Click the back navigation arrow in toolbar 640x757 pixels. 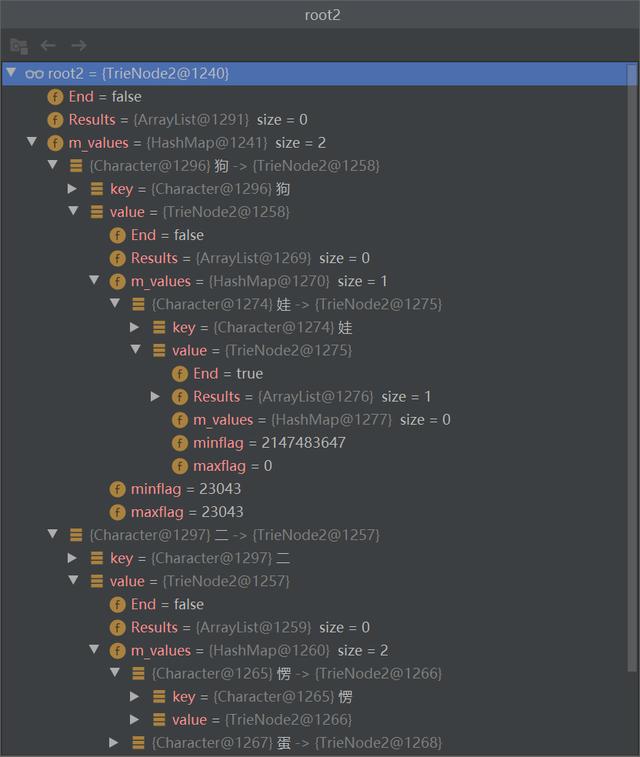pos(48,45)
